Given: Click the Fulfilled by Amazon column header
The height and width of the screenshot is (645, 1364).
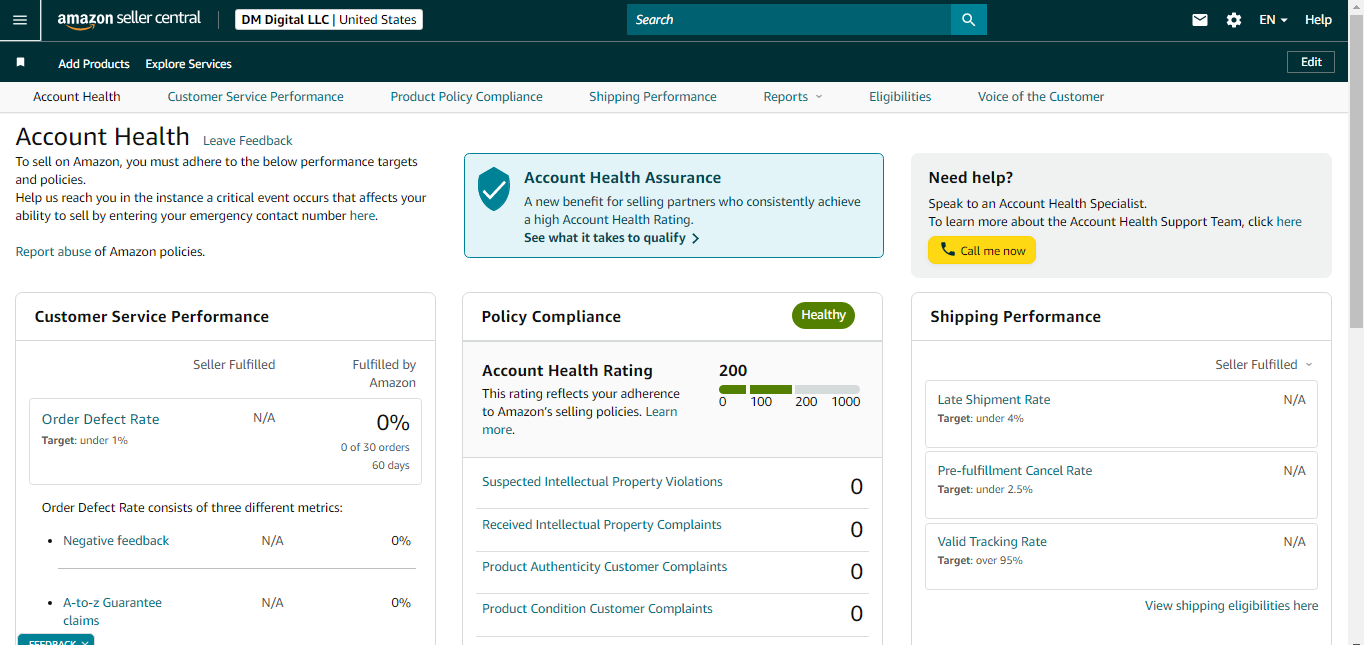Looking at the screenshot, I should click(x=384, y=373).
